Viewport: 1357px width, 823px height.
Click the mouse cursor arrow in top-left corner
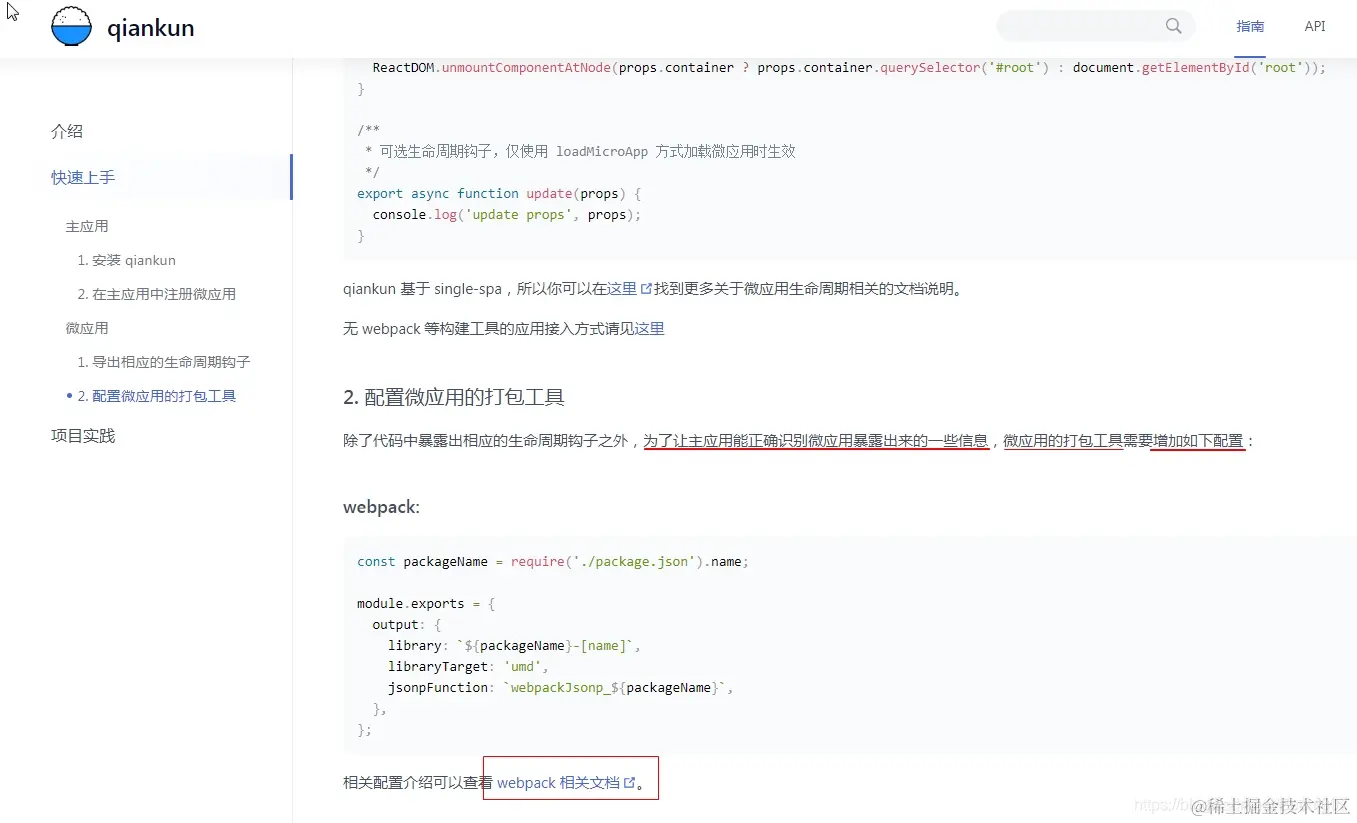(x=12, y=11)
